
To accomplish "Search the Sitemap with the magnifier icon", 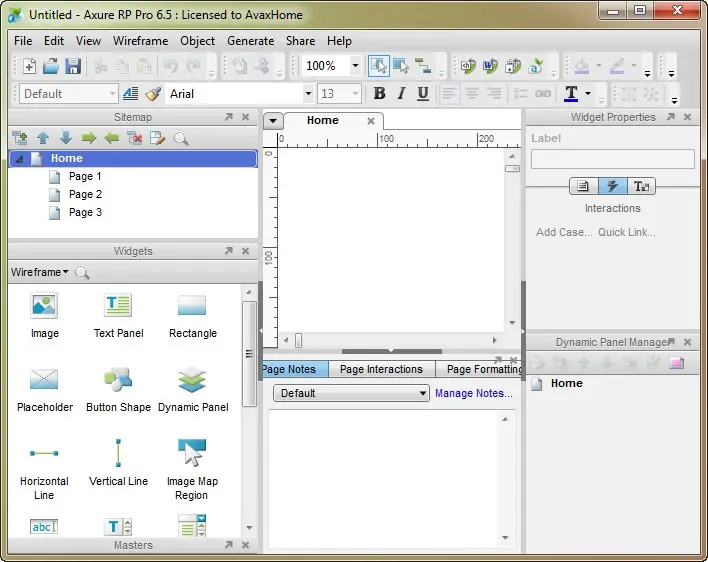I will click(x=181, y=138).
